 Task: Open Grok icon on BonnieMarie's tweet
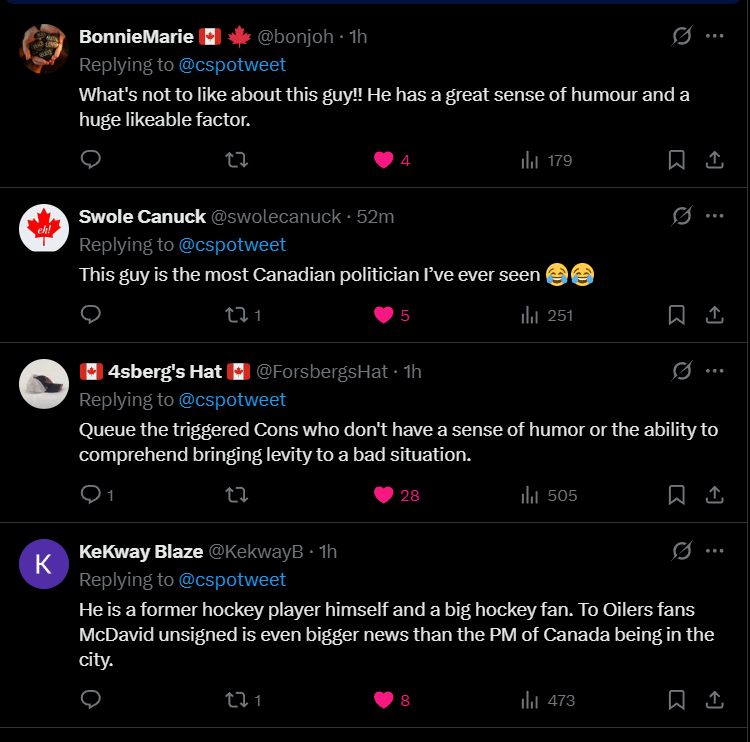click(x=682, y=36)
